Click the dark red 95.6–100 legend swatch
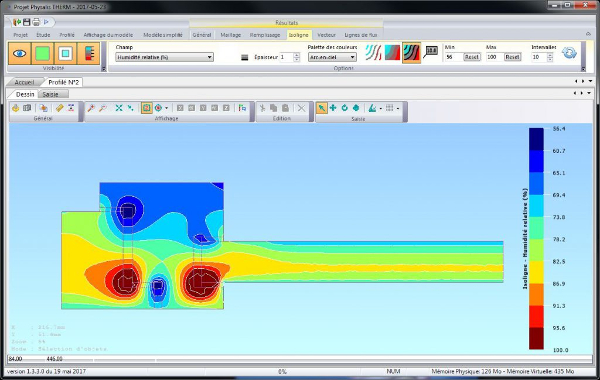Viewport: 600px width, 380px height. [536, 338]
